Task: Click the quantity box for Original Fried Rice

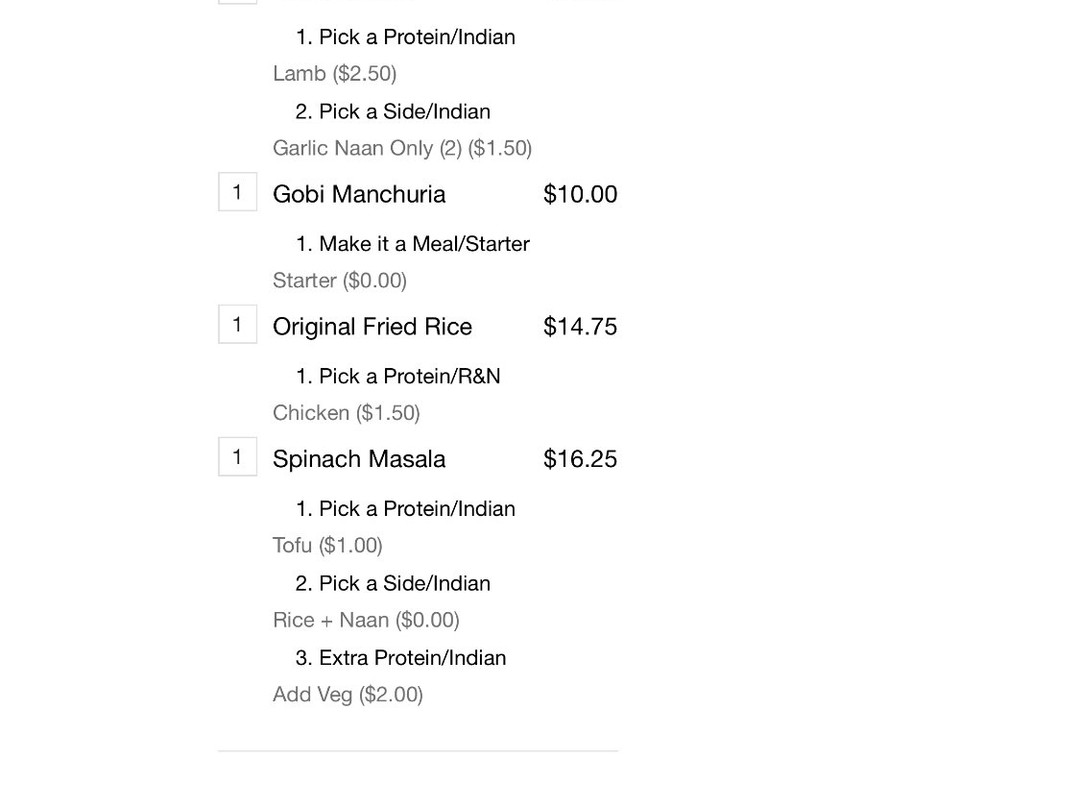Action: tap(238, 324)
